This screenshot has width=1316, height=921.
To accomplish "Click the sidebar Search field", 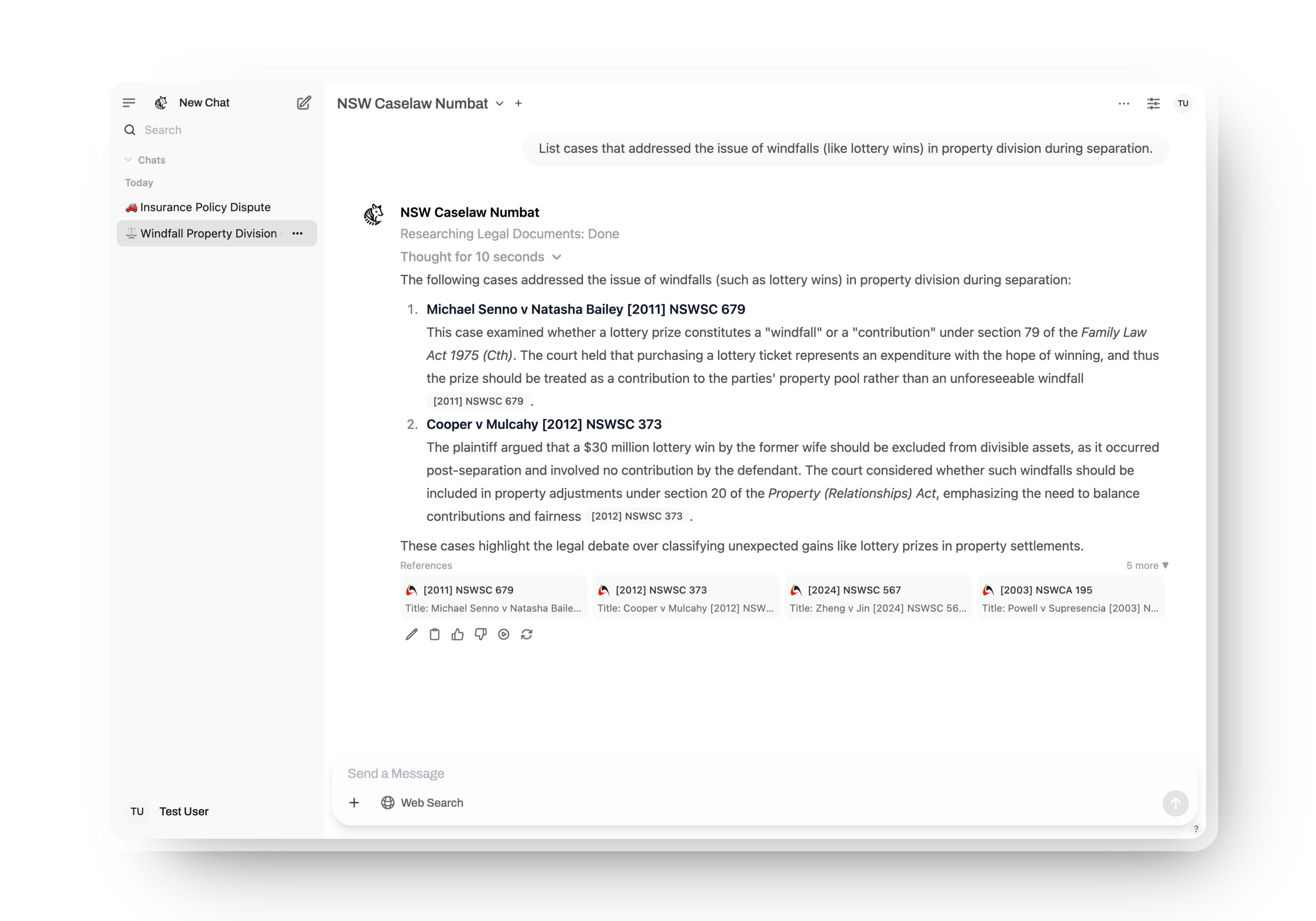I will click(217, 130).
